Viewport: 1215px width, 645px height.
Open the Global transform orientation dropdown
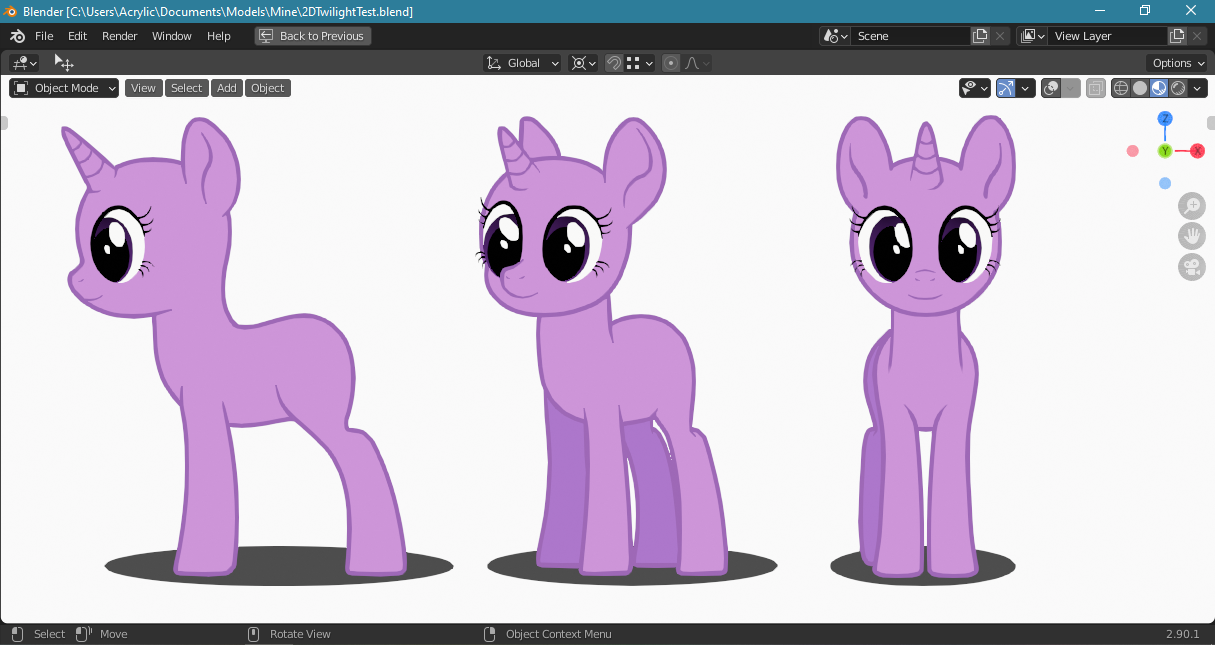524,63
